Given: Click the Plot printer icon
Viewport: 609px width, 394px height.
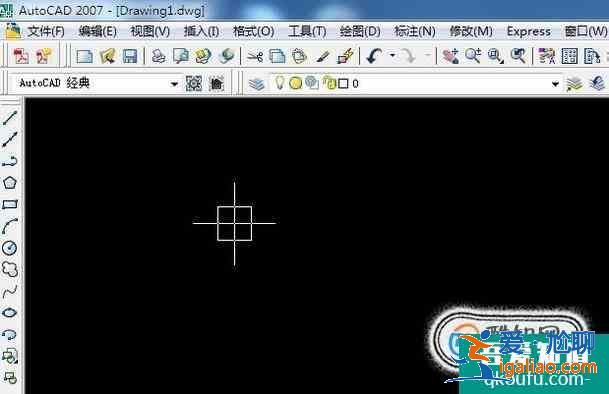Looking at the screenshot, I should click(158, 57).
